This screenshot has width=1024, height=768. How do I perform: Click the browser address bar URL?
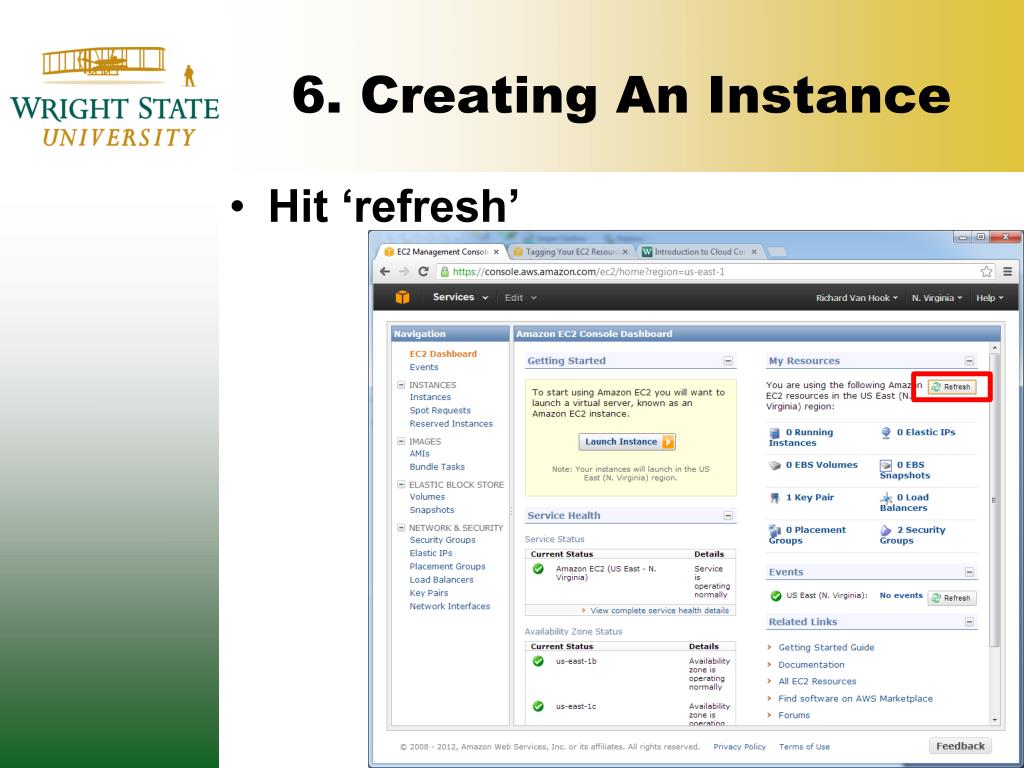coord(588,272)
